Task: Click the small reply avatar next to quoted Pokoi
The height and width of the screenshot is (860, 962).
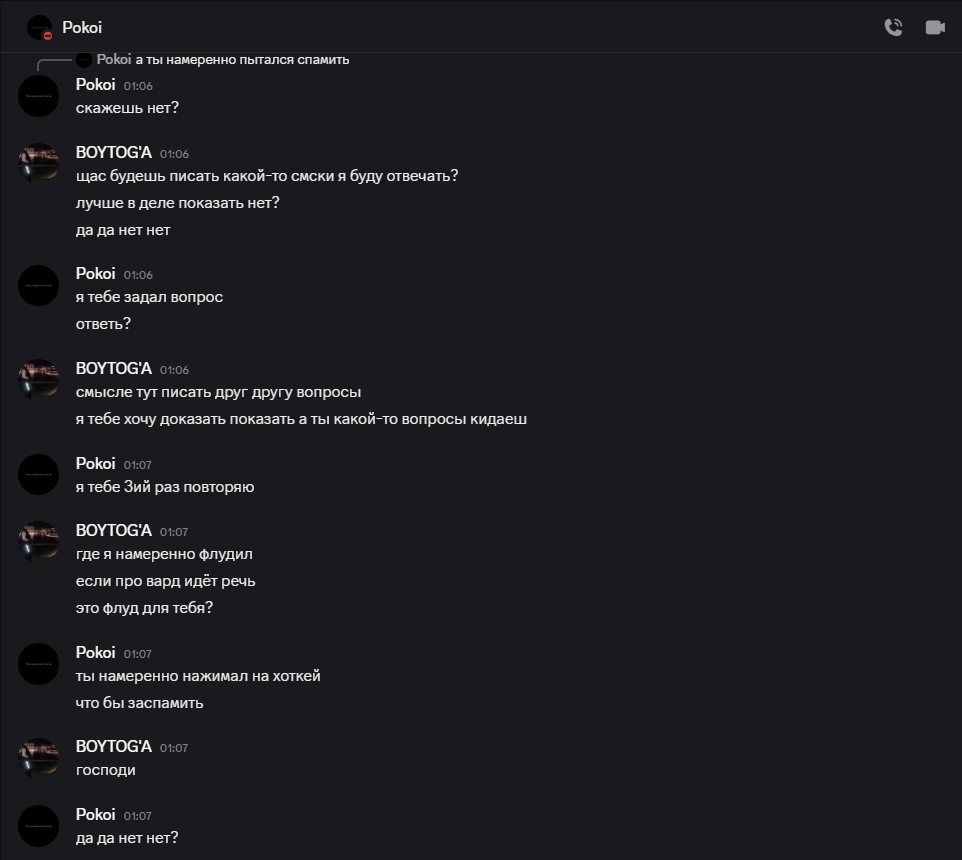Action: coord(84,60)
